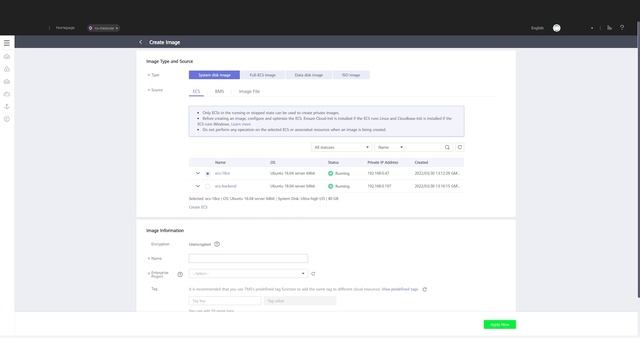640x360 pixels.
Task: Click the Status column header
Action: [x=333, y=162]
